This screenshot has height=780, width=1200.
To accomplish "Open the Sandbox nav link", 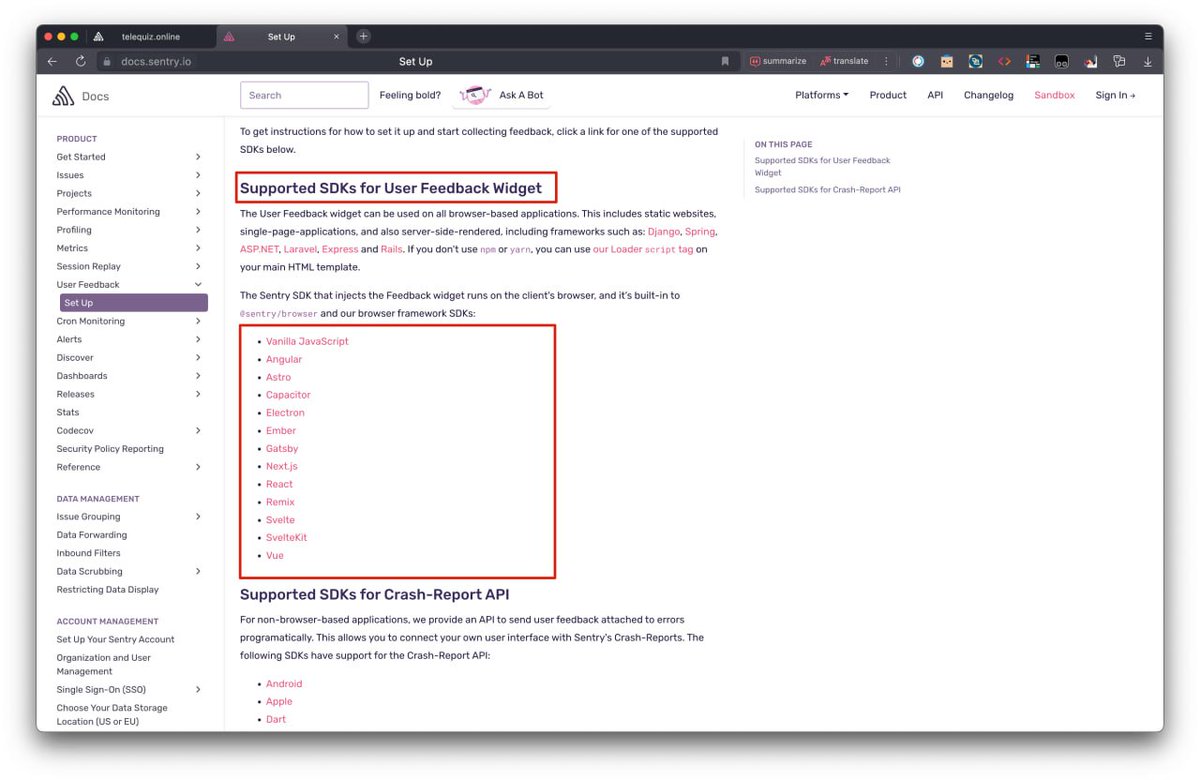I will pyautogui.click(x=1054, y=95).
